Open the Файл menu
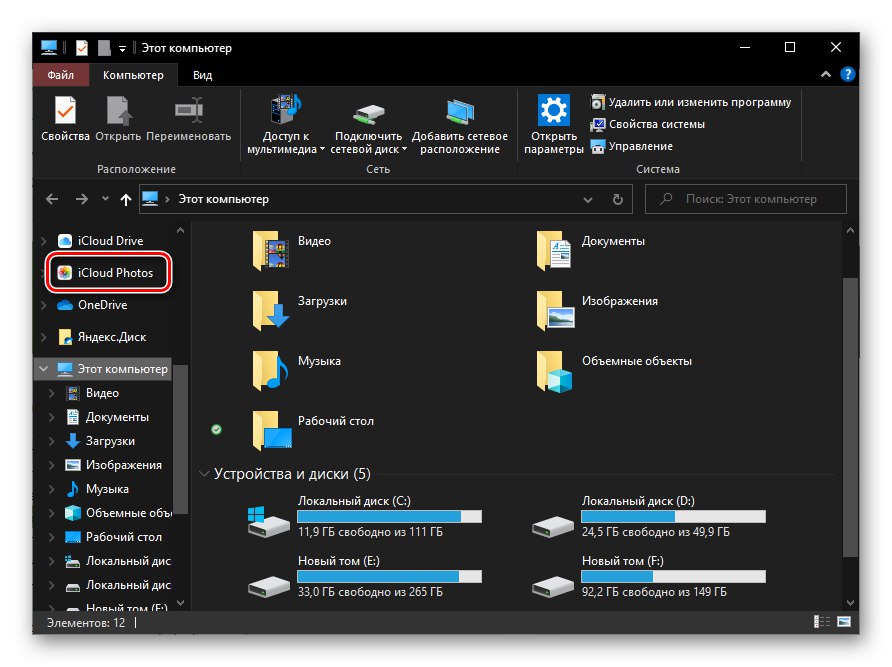 (x=61, y=75)
